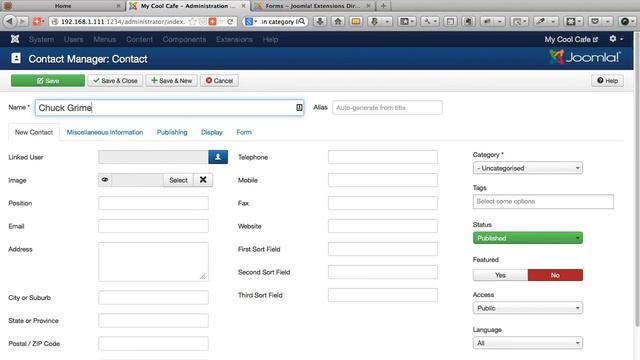Click the green Save button
640x360 pixels.
click(48, 81)
